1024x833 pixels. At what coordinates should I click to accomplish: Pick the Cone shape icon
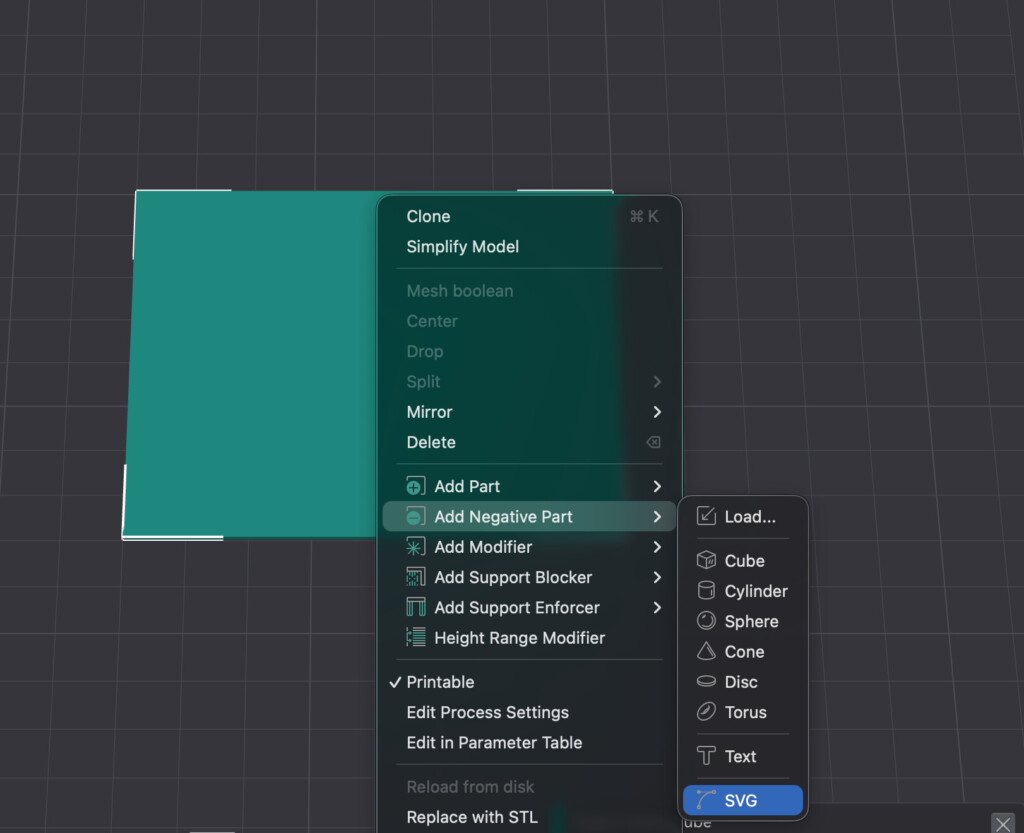(706, 651)
